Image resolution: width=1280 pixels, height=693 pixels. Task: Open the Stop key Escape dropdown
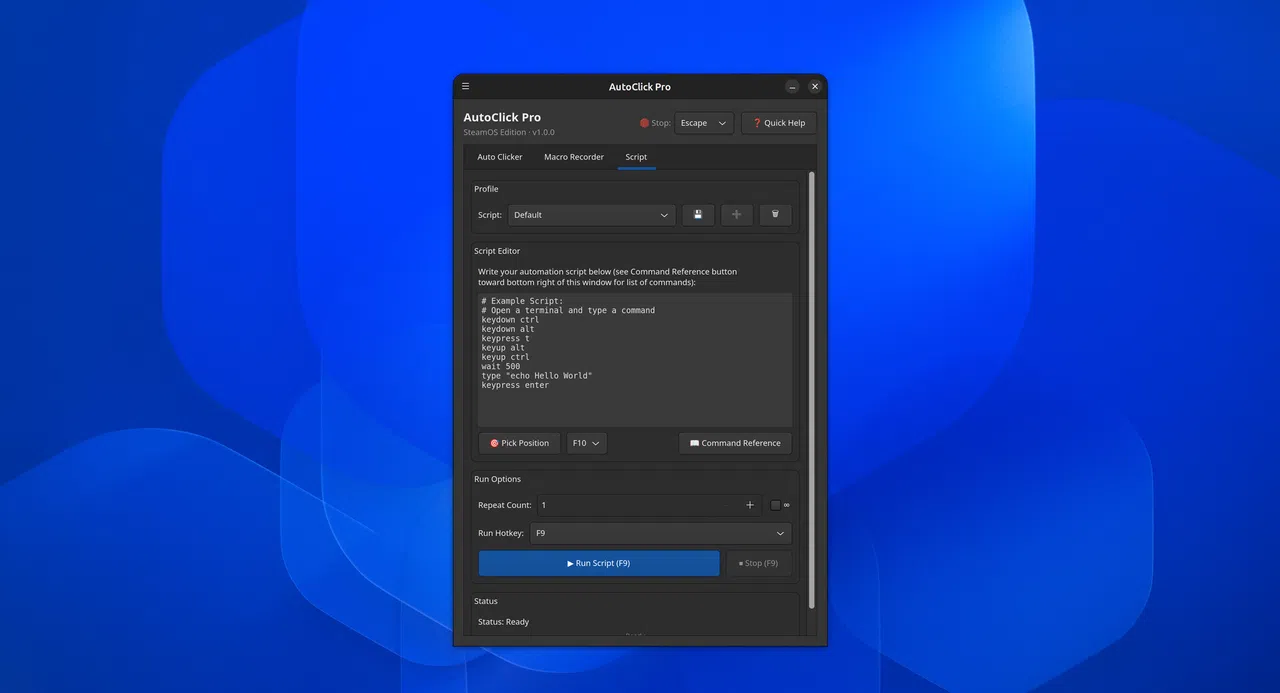(x=704, y=123)
